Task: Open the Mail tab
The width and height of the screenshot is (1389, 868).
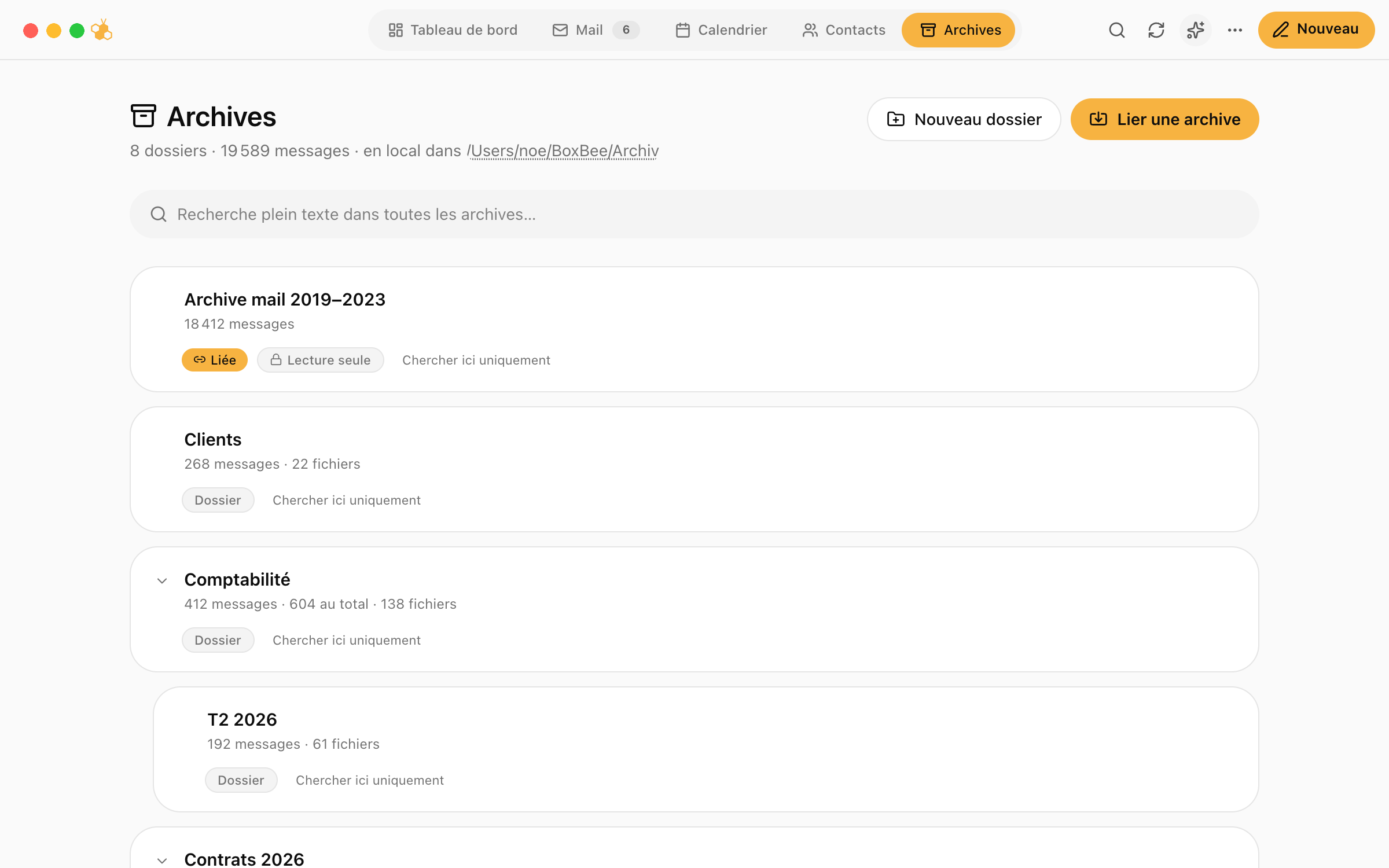Action: point(596,30)
